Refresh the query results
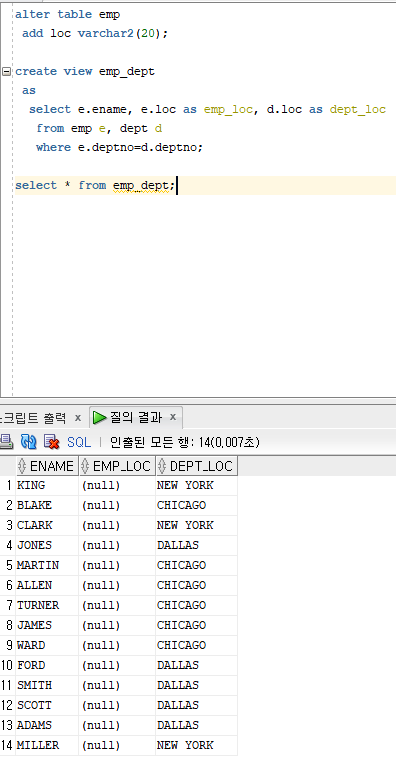Screen dimensions: 396x766 point(29,442)
